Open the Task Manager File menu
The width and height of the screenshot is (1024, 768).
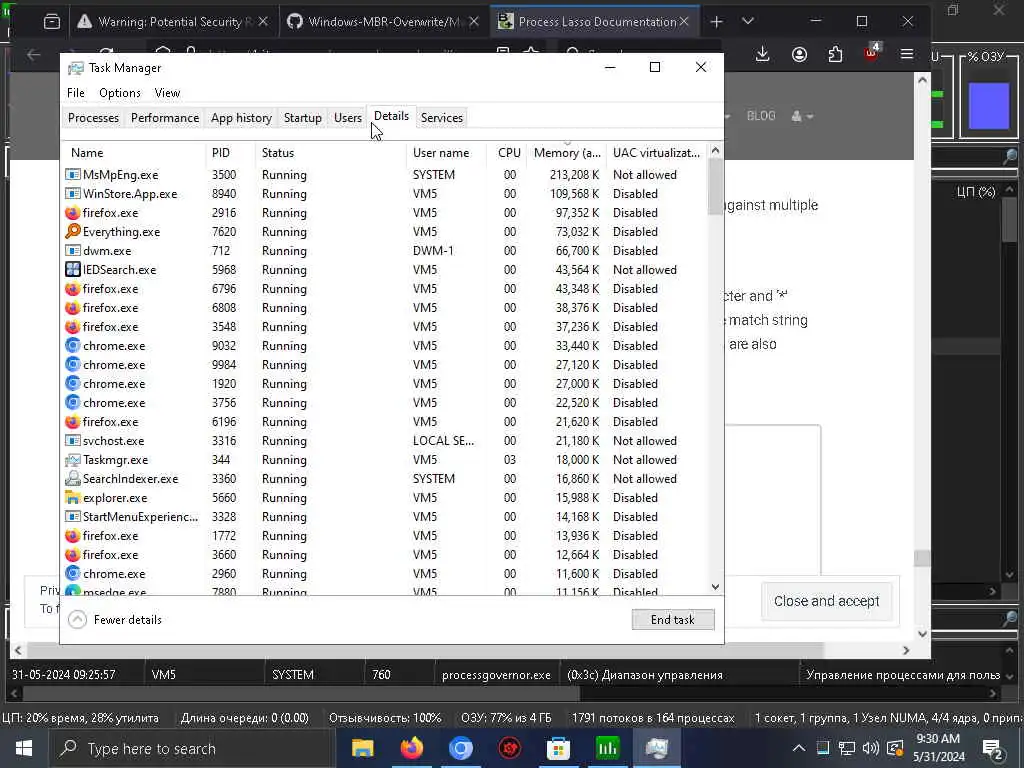[x=76, y=93]
